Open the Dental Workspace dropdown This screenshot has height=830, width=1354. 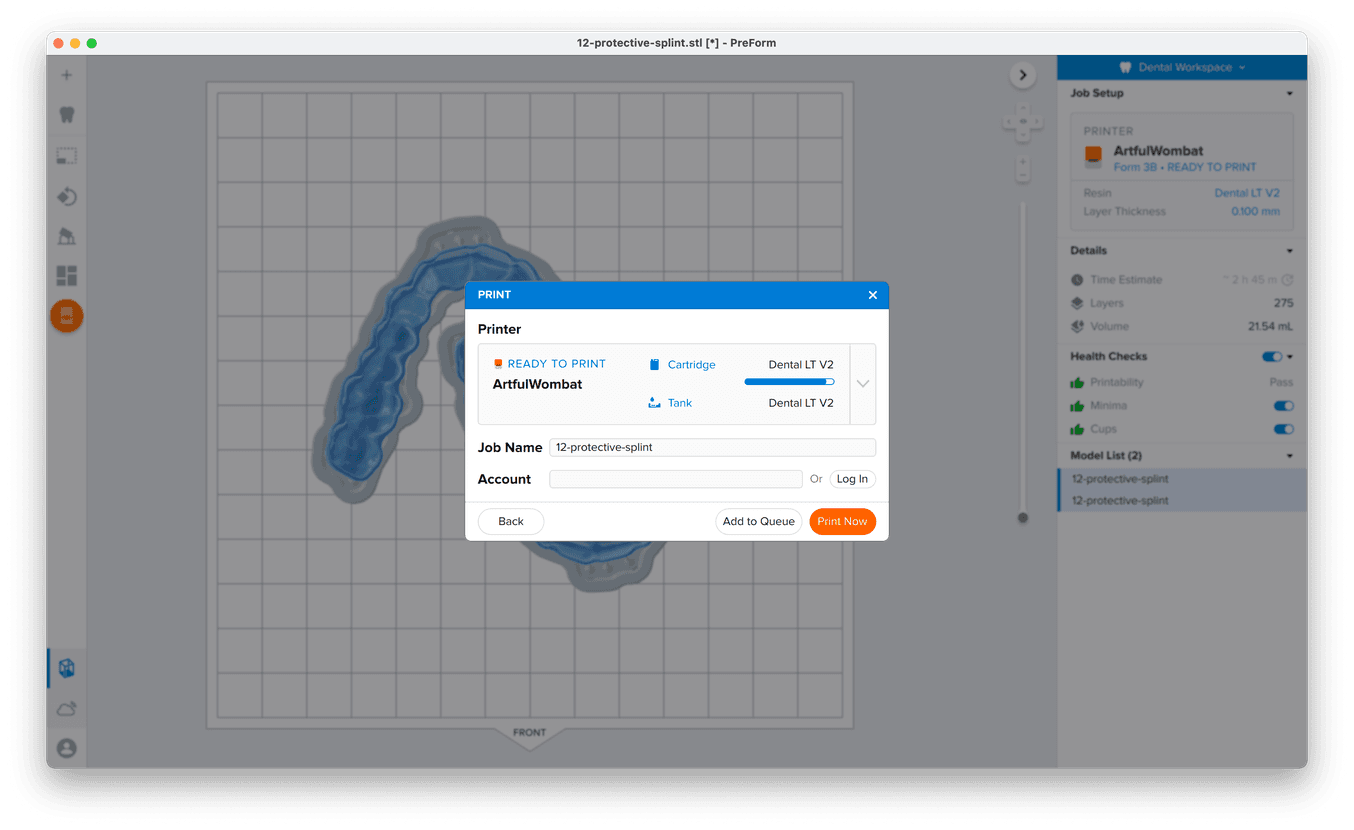point(1182,67)
